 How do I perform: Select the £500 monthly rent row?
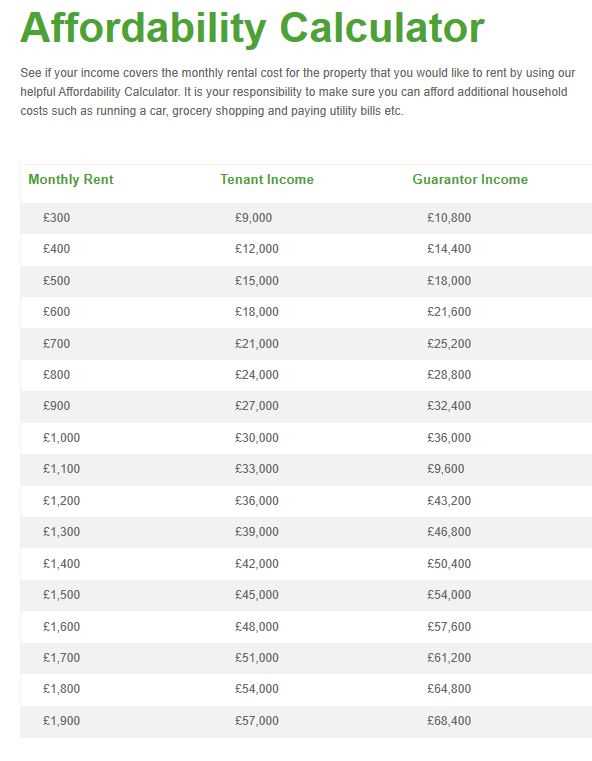(x=306, y=281)
